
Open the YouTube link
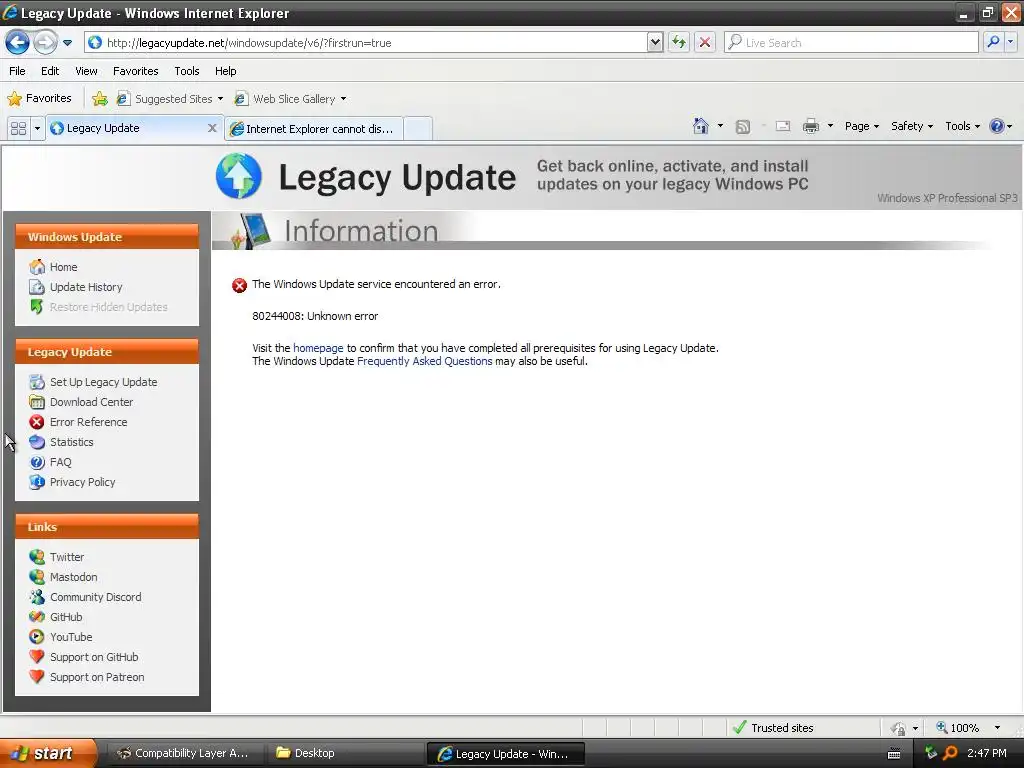point(71,637)
